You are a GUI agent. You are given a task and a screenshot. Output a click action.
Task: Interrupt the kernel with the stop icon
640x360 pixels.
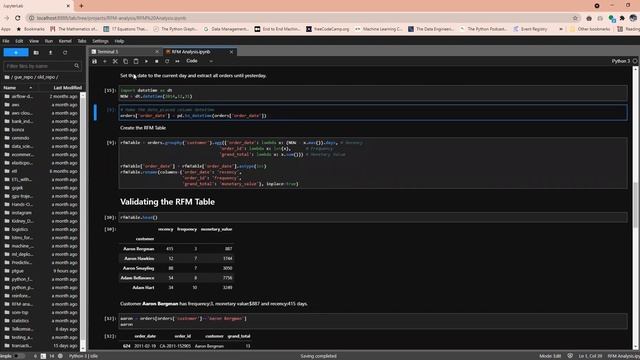tap(156, 61)
